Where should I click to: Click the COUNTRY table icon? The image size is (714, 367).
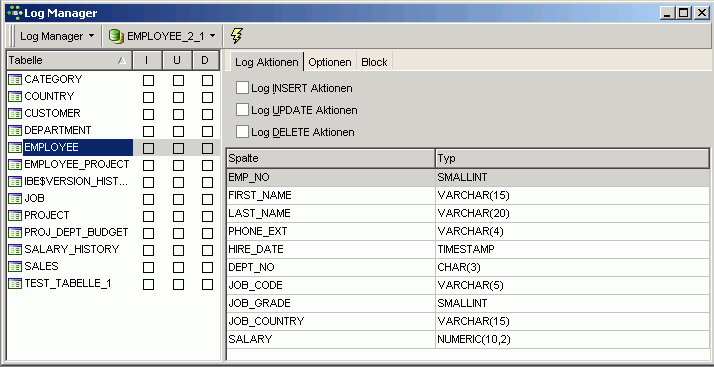pos(15,97)
